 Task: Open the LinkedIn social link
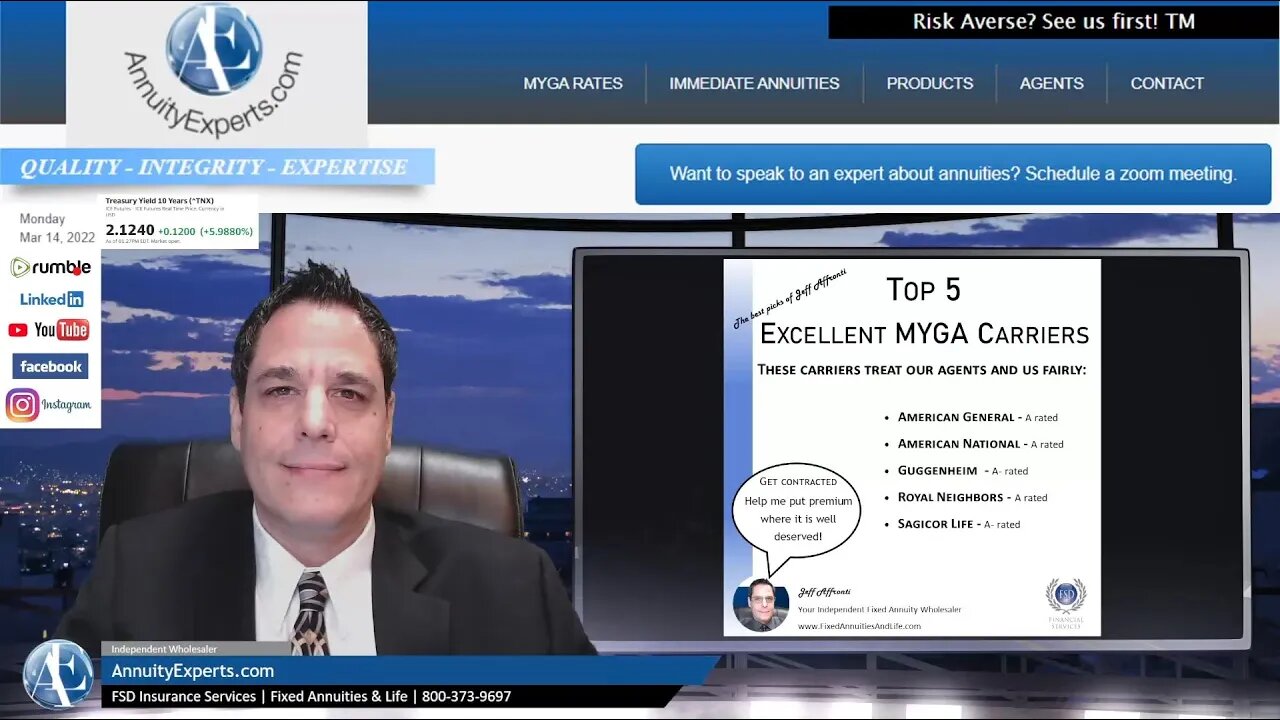51,299
